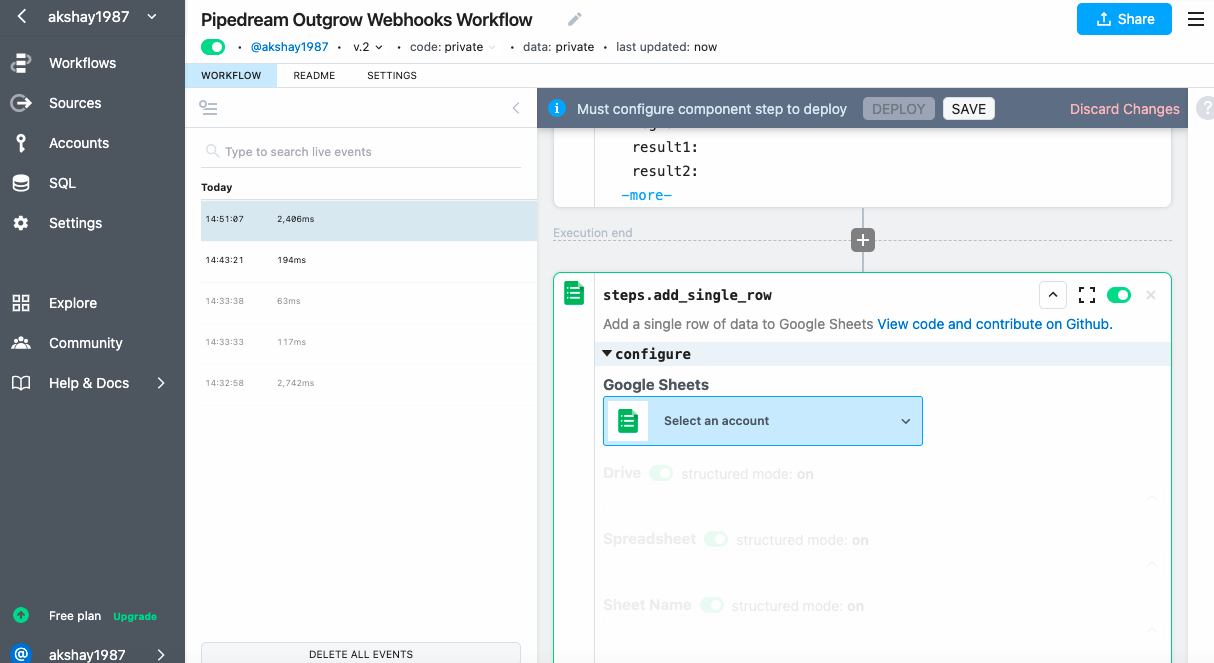1214x663 pixels.
Task: Switch to the README tab
Action: (314, 76)
